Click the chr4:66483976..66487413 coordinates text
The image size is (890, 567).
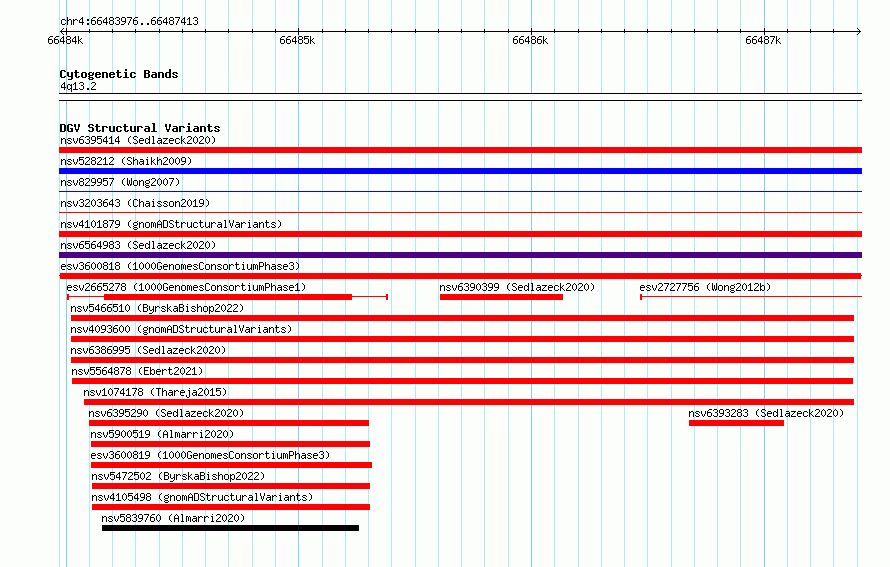tap(129, 21)
